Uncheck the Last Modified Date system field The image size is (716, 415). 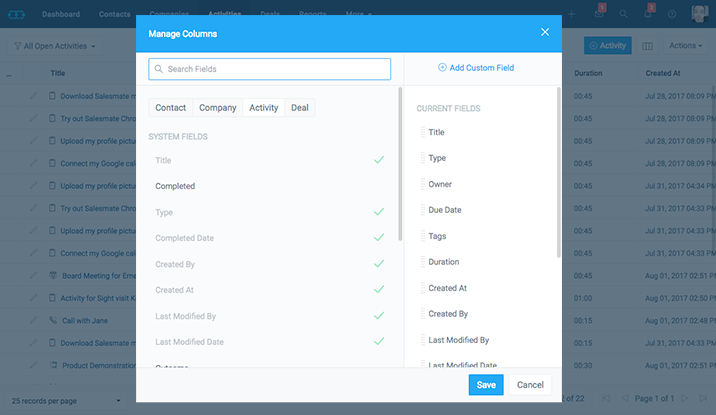(379, 341)
